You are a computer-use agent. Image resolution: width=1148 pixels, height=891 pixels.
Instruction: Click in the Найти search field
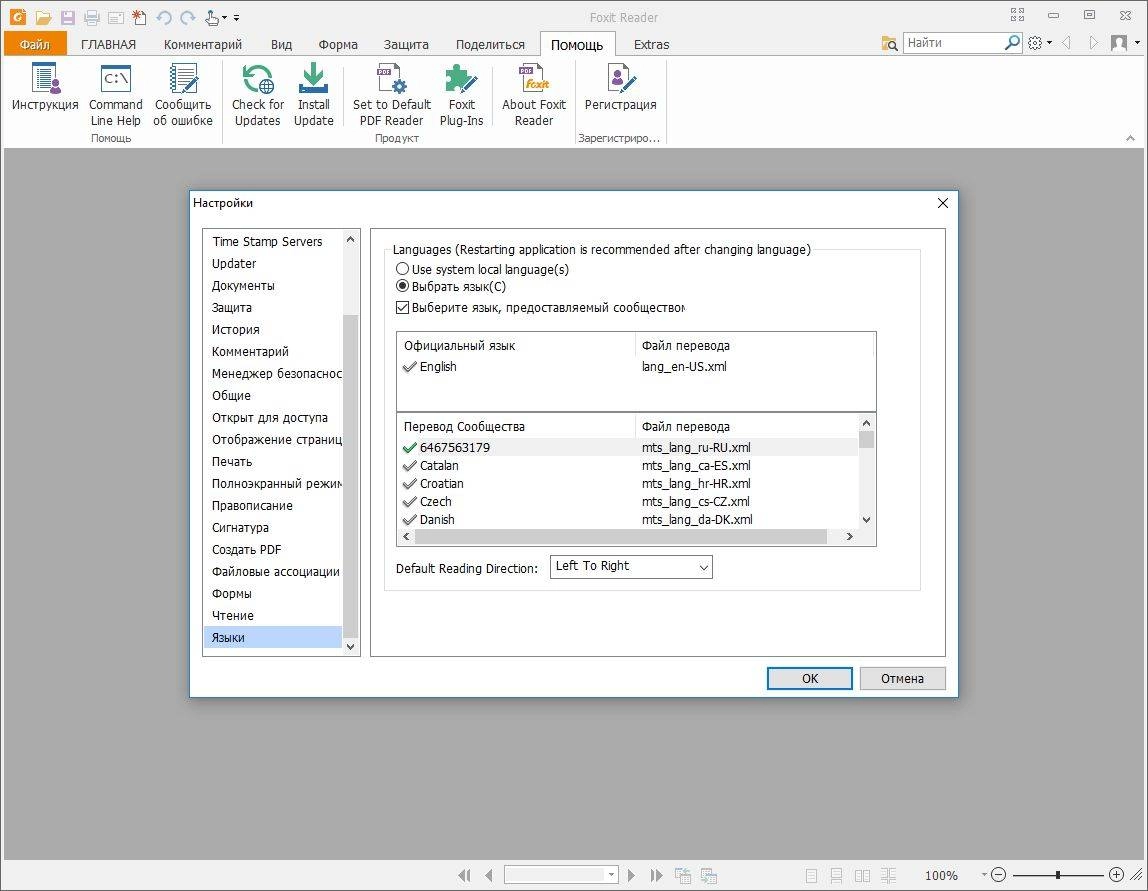(953, 43)
